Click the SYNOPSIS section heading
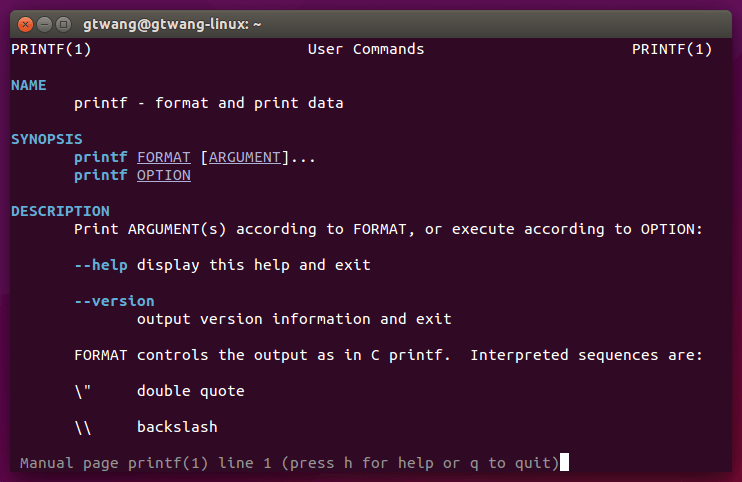The width and height of the screenshot is (742, 482). coord(47,139)
